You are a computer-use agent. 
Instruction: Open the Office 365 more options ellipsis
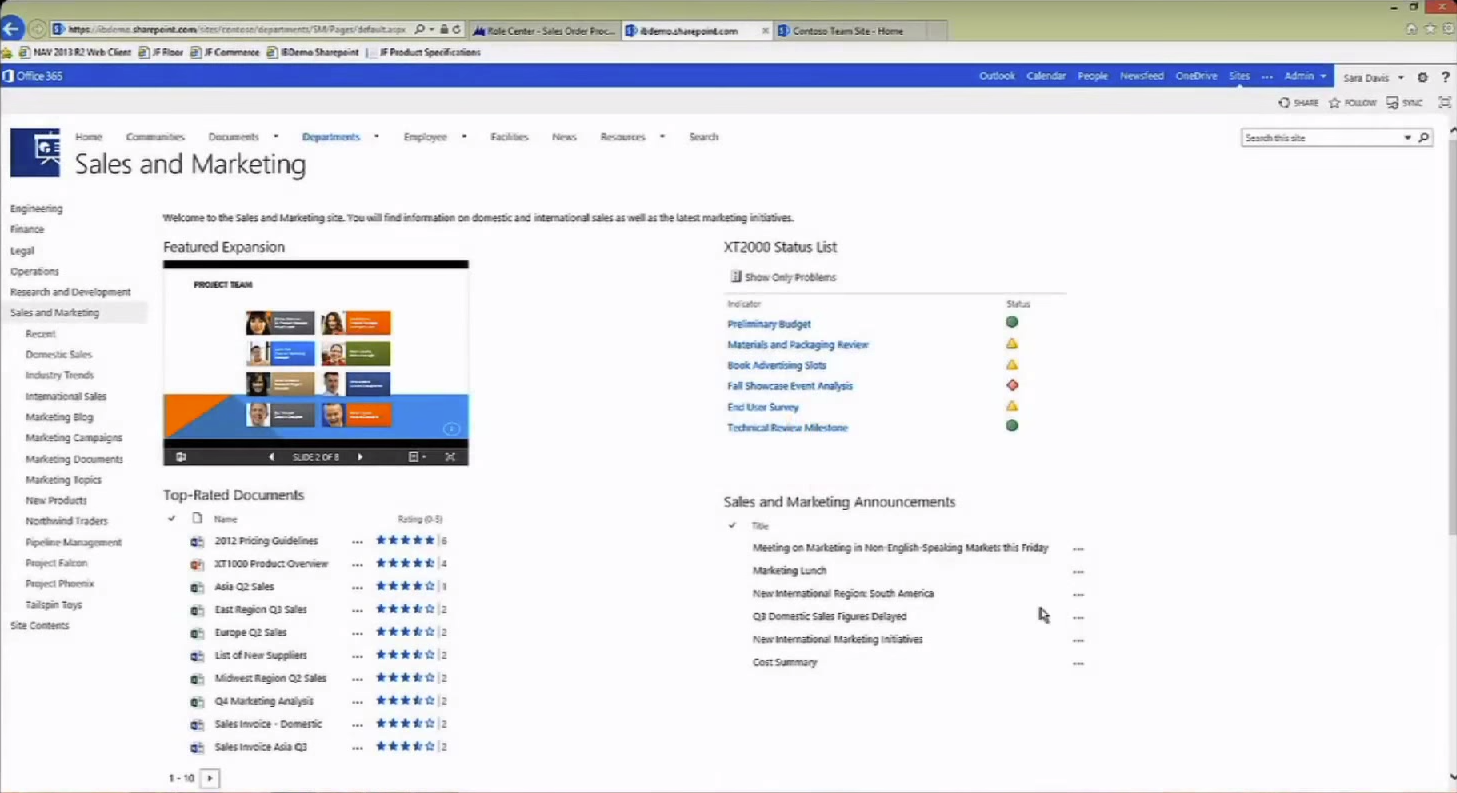(1267, 76)
